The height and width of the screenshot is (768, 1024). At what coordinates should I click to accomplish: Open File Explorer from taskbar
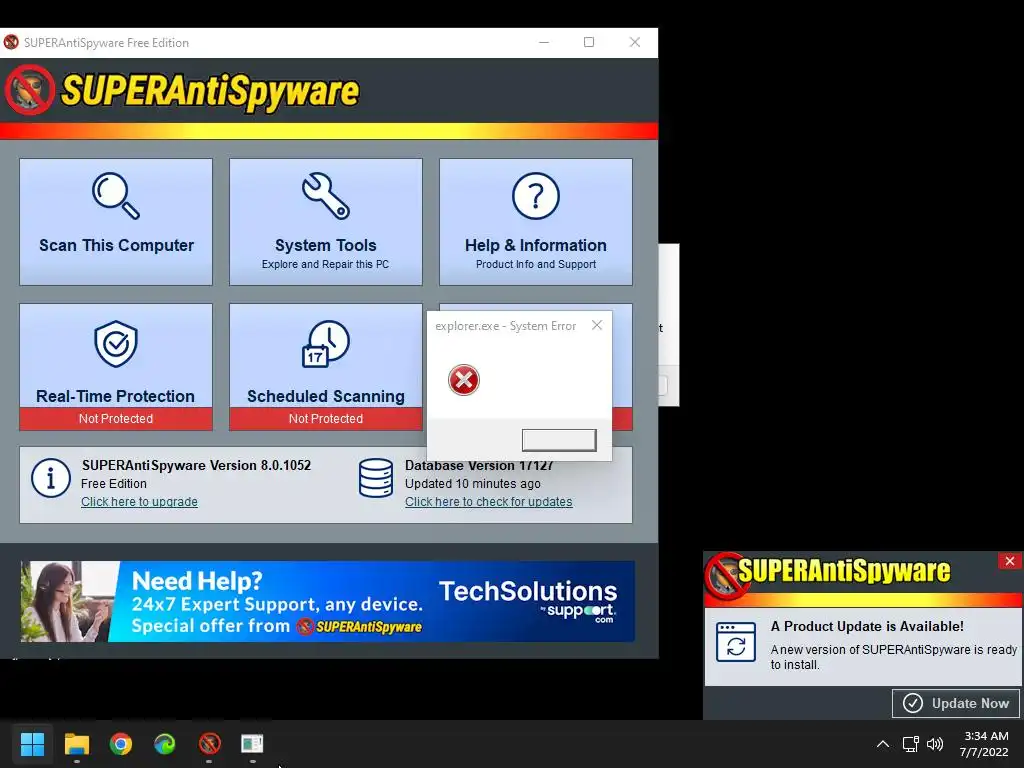click(x=76, y=744)
